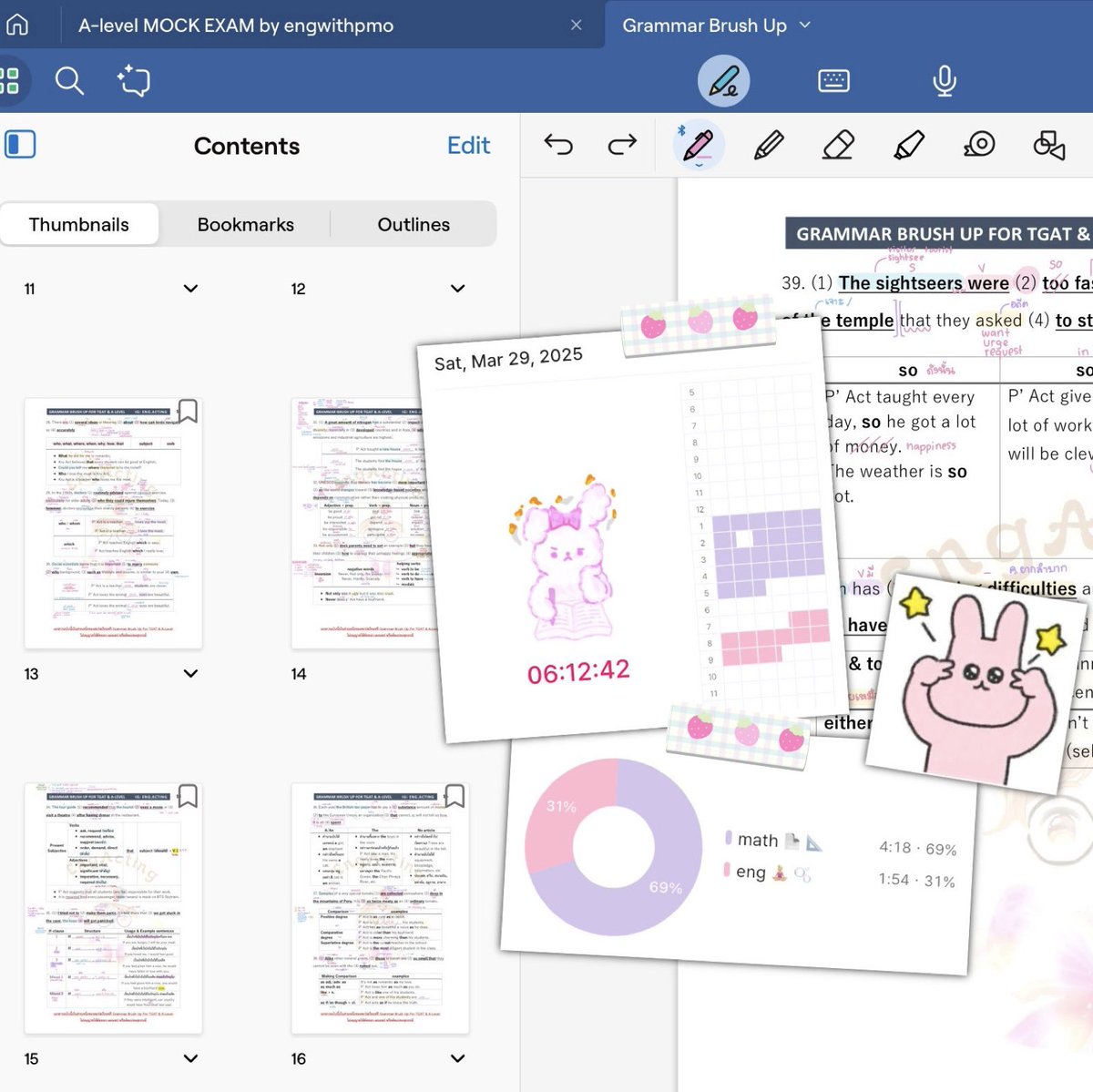Select the pencil tool

click(769, 145)
